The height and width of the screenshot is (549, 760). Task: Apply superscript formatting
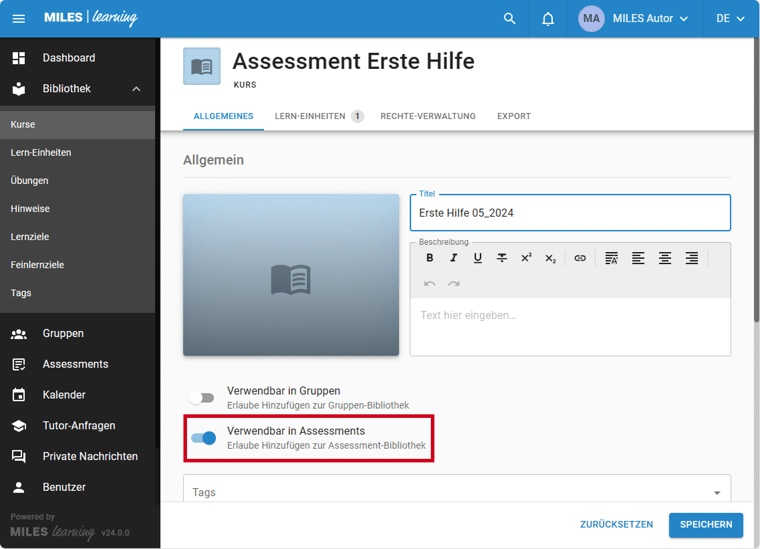[526, 258]
